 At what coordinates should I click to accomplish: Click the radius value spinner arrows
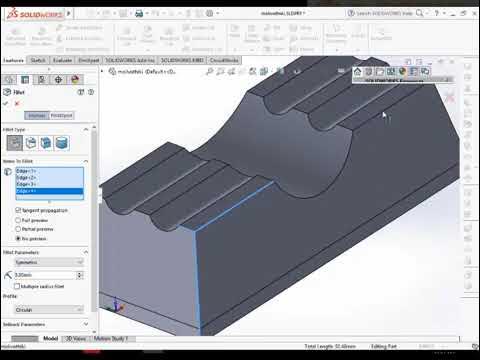[x=80, y=275]
